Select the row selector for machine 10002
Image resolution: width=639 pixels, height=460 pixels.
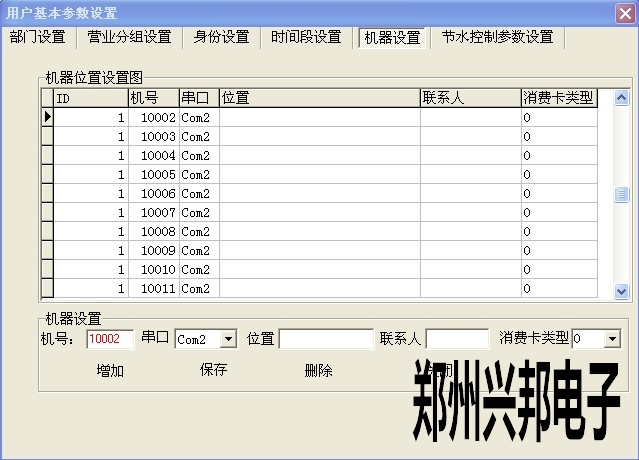(x=48, y=117)
